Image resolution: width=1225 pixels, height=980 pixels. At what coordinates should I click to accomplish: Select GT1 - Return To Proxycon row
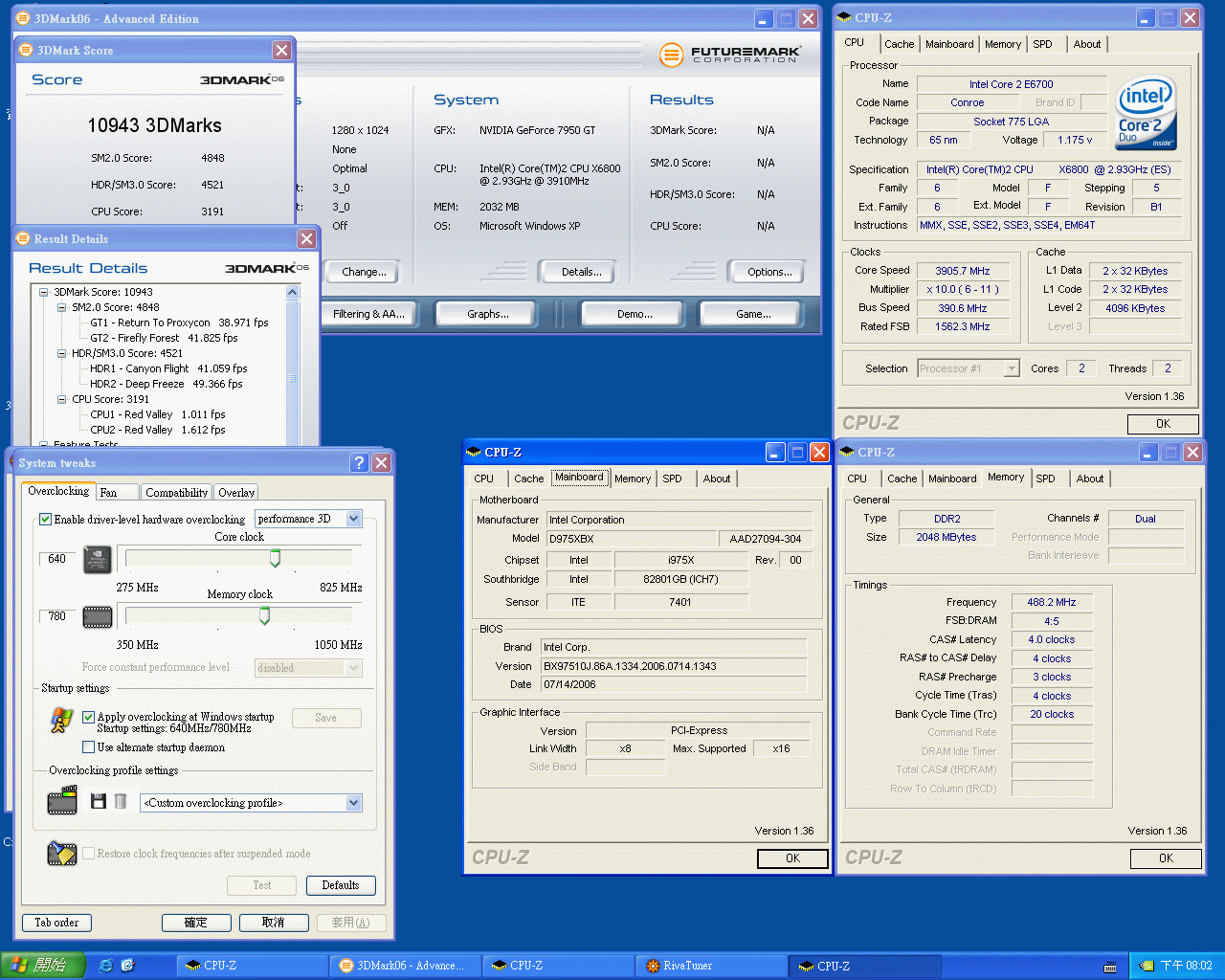179,323
